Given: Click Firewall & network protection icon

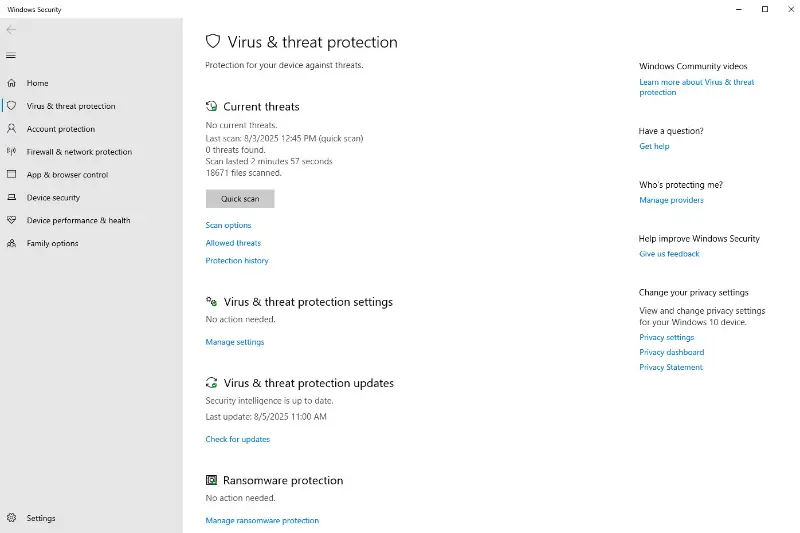Looking at the screenshot, I should [11, 152].
